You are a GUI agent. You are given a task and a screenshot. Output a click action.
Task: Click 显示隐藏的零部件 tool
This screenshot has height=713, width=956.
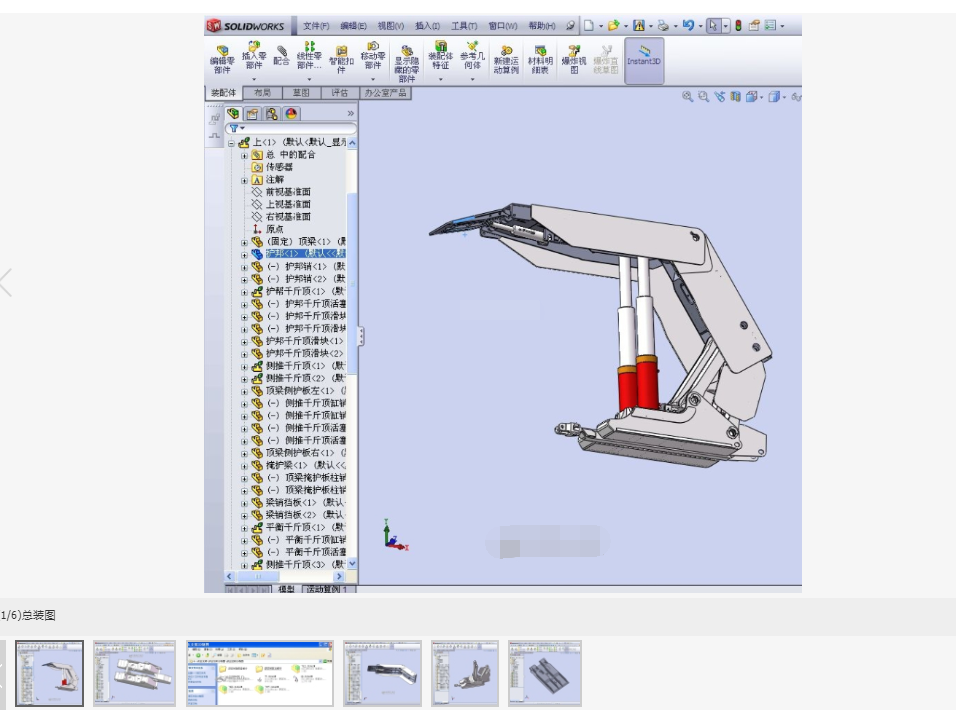407,63
